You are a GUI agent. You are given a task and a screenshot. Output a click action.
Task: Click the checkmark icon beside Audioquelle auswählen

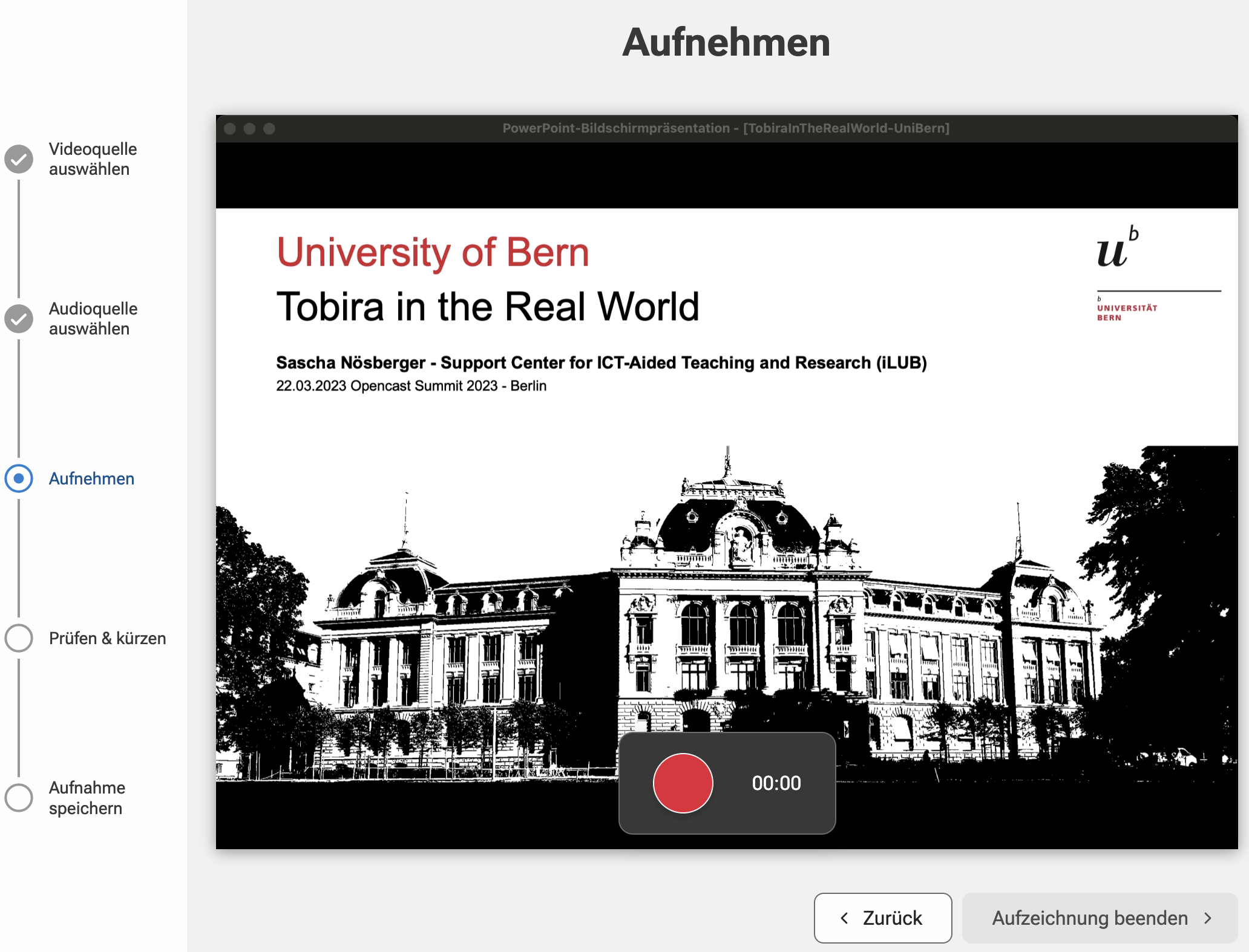tap(19, 319)
